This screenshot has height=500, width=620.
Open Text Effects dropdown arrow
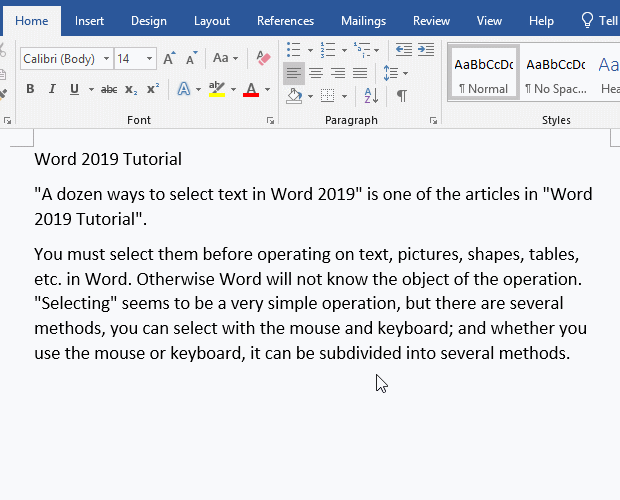pos(198,89)
